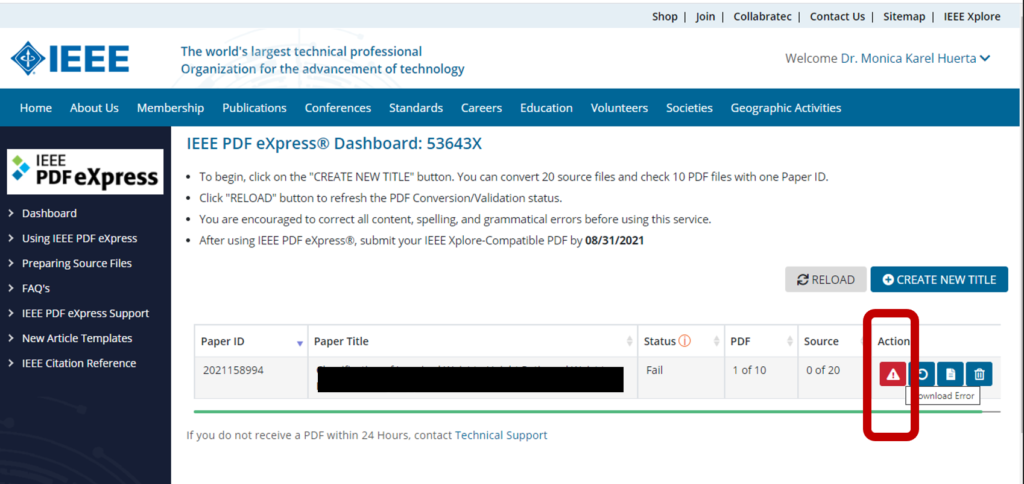
Task: Open the Sitemap link in top bar
Action: (x=904, y=17)
